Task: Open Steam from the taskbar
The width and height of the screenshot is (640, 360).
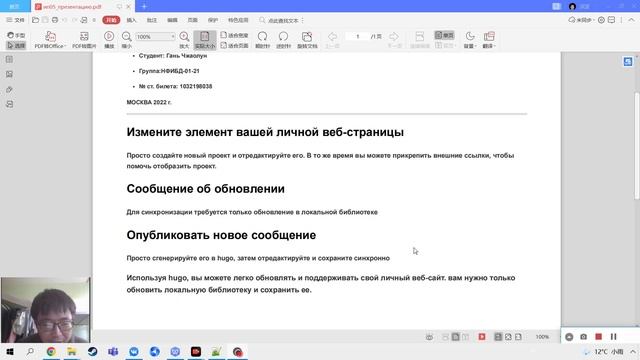Action: (93, 351)
